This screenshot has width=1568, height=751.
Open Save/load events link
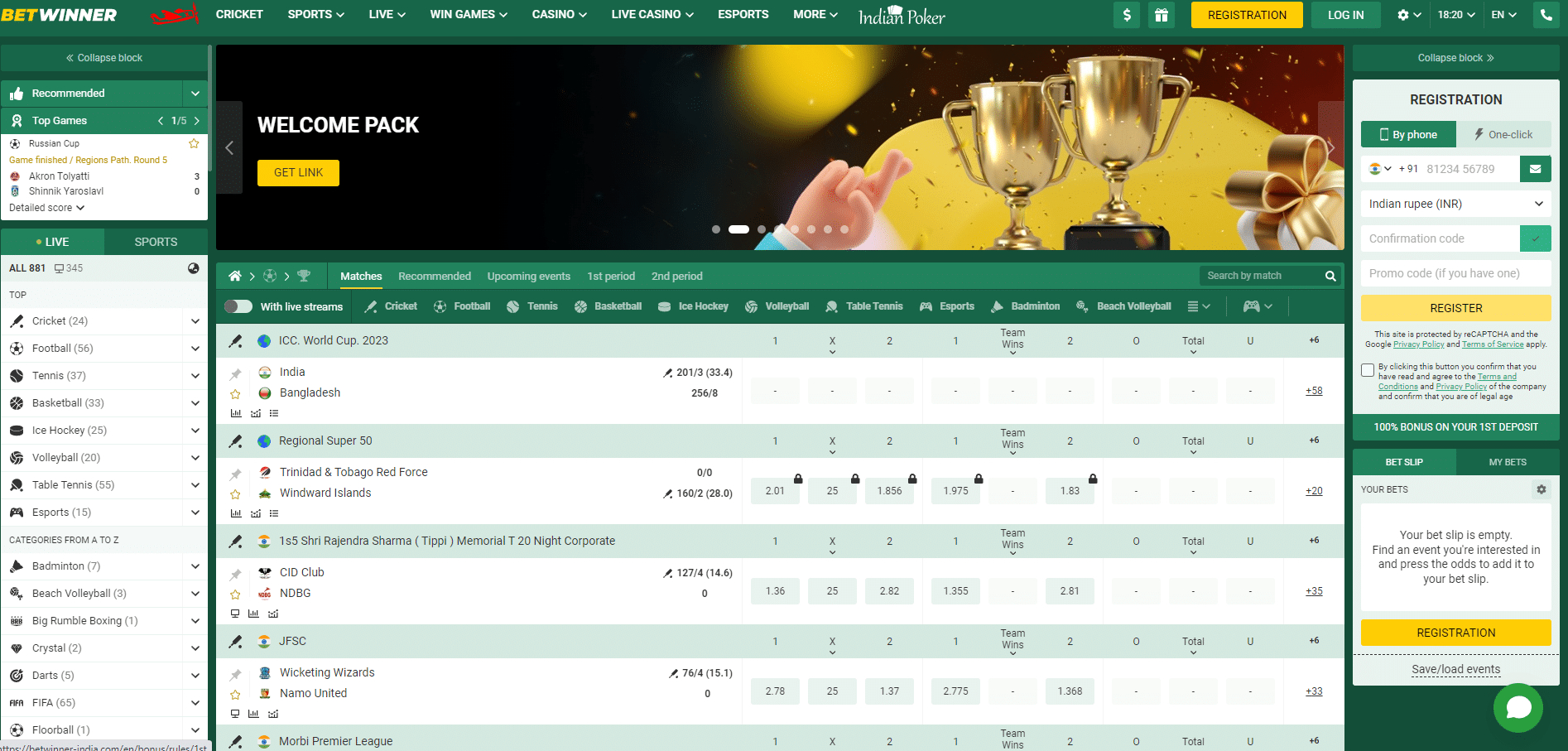pyautogui.click(x=1455, y=669)
